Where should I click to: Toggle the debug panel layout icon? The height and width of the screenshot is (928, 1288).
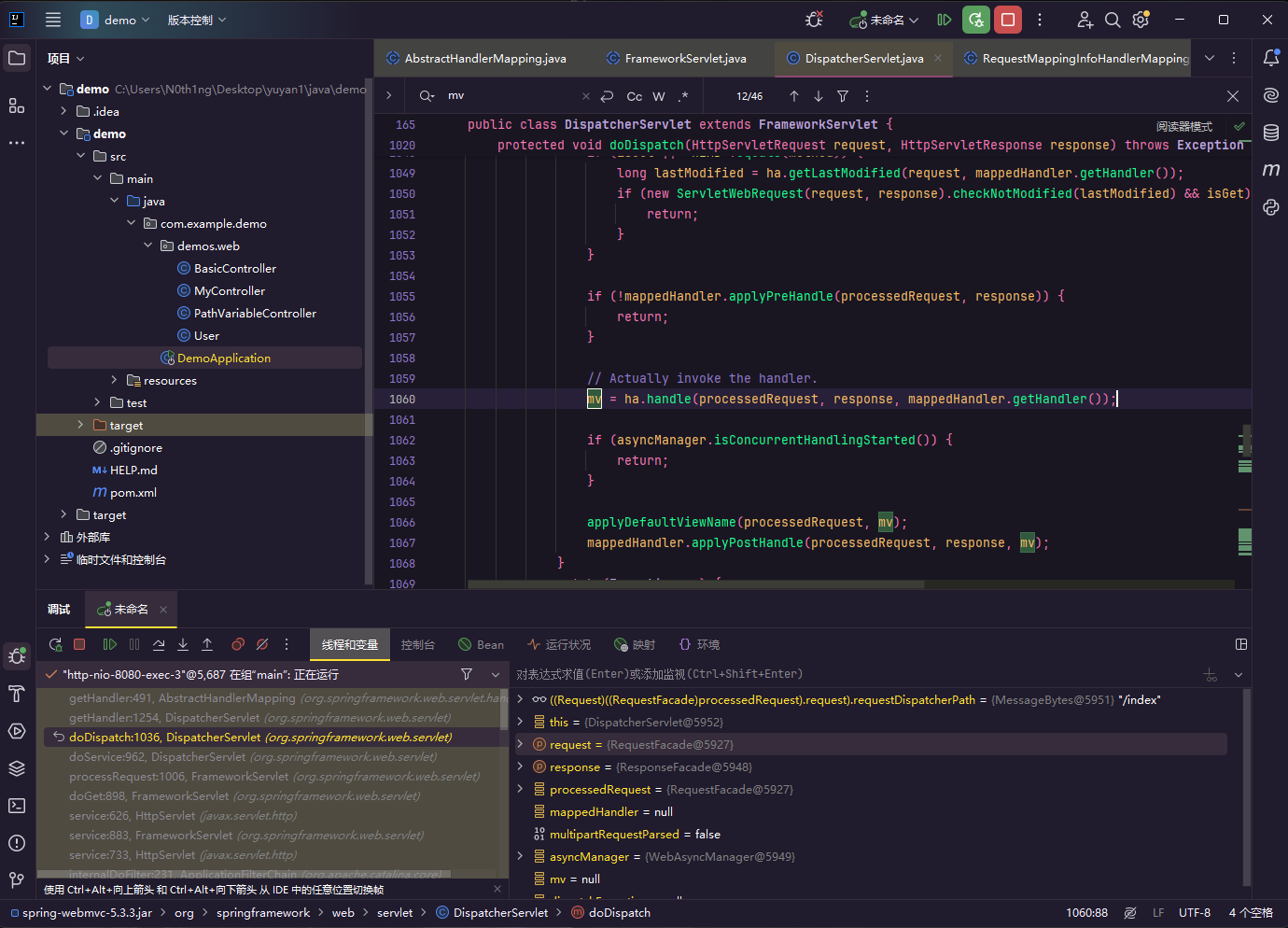(1241, 644)
